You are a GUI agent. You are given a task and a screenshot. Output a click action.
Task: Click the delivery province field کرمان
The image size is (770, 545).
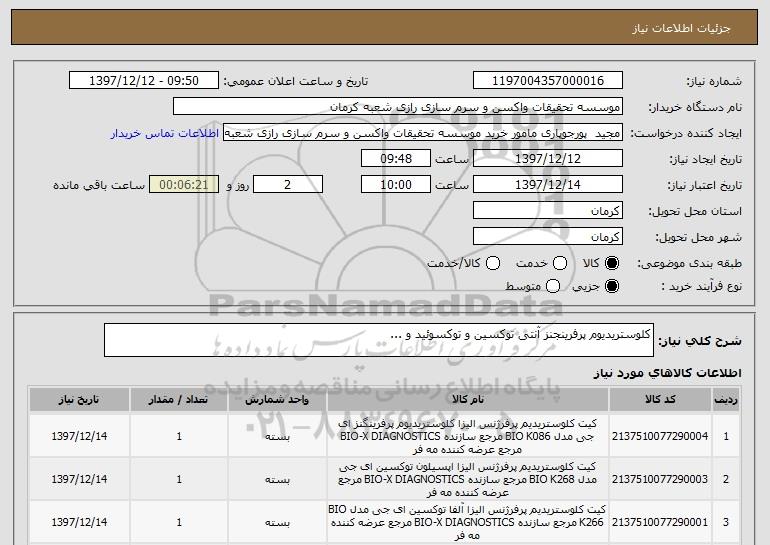point(548,211)
